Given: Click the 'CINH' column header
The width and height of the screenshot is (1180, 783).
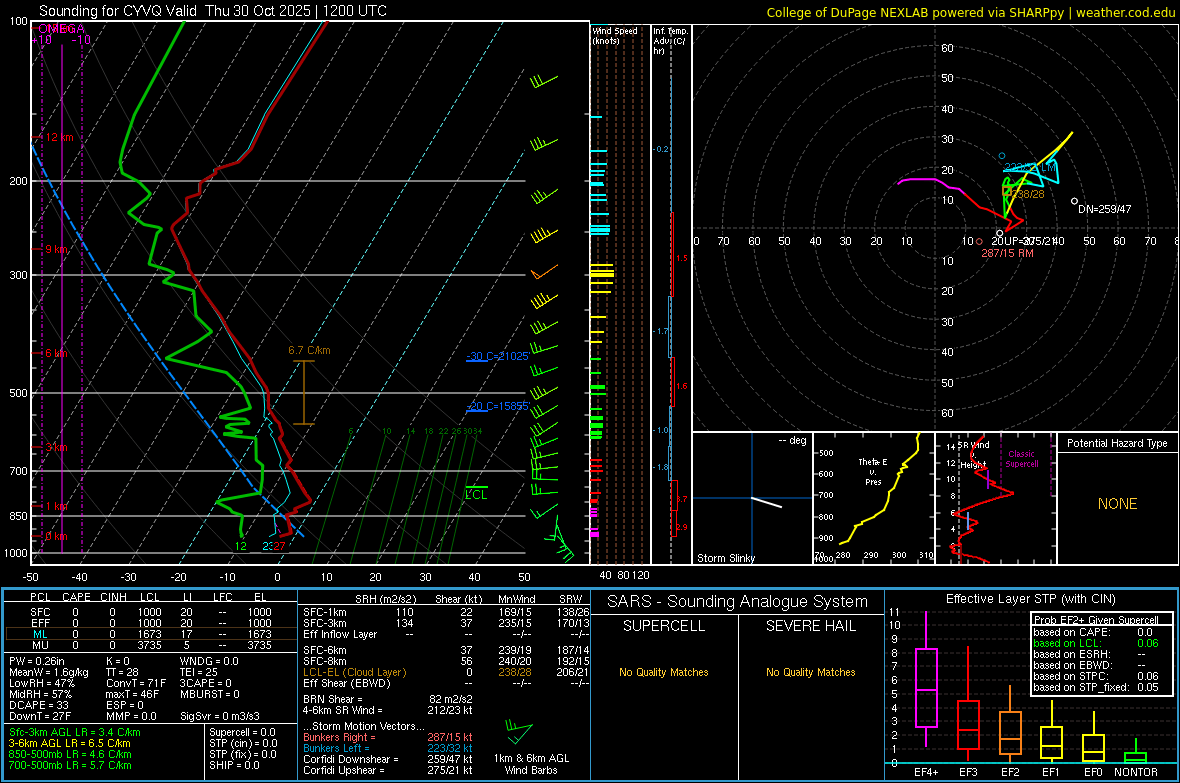Looking at the screenshot, I should pos(114,597).
